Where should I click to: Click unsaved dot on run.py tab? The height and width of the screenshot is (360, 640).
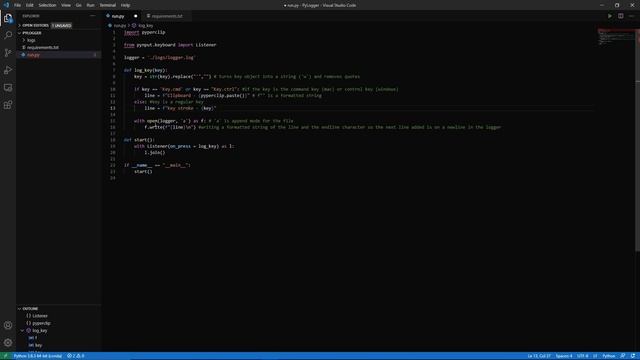point(136,16)
